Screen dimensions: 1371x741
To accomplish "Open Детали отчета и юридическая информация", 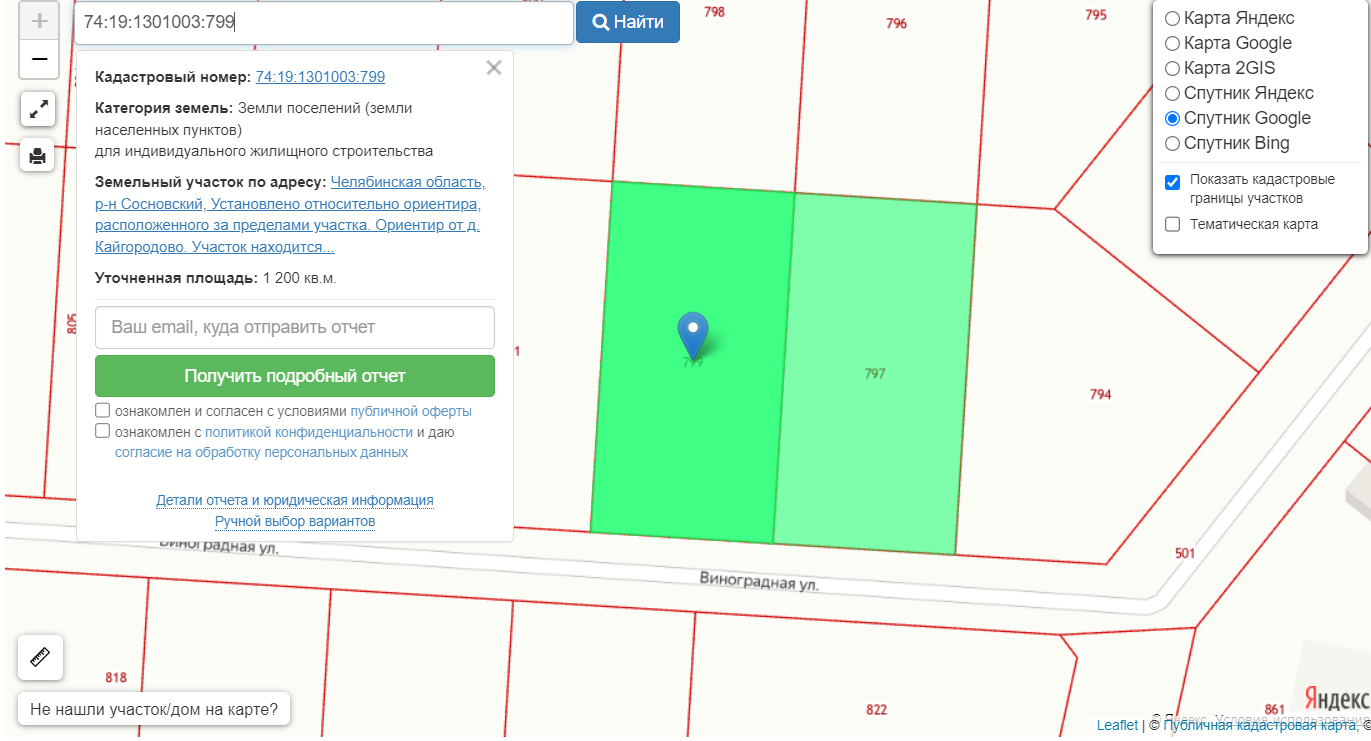I will [295, 500].
